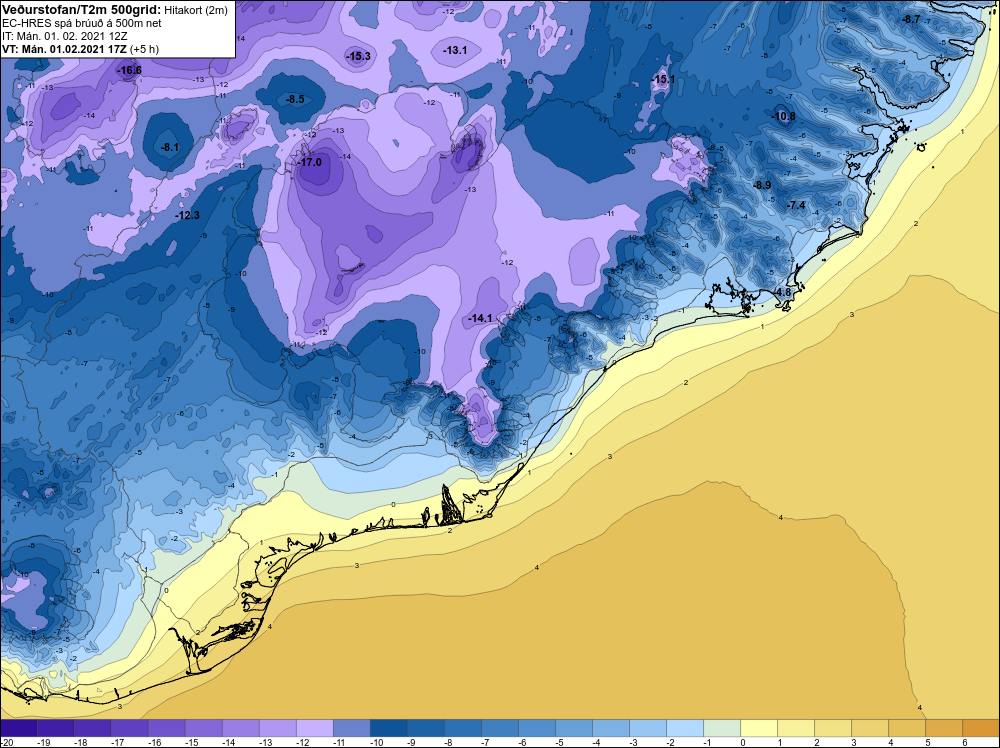Click the -14.1 temperature label
1000x748 pixels.
[x=480, y=318]
